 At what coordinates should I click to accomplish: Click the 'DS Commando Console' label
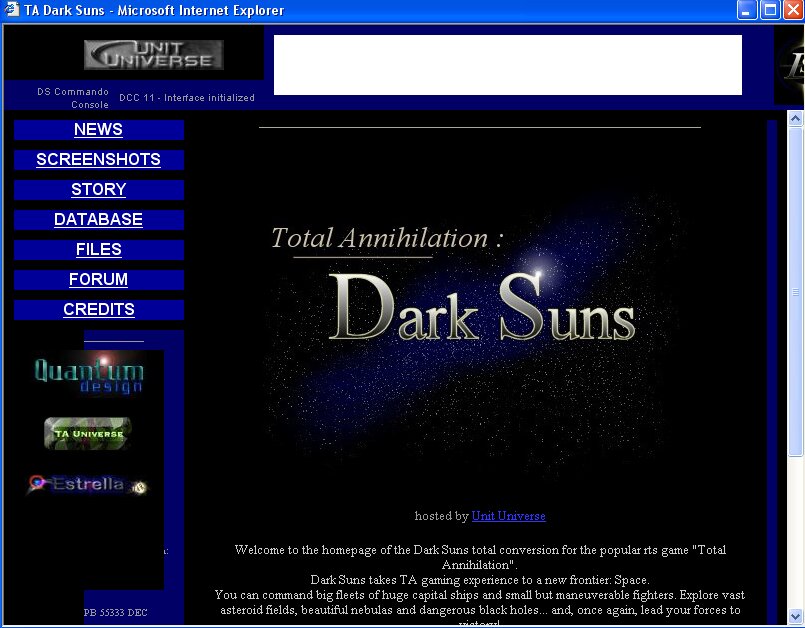pos(73,98)
